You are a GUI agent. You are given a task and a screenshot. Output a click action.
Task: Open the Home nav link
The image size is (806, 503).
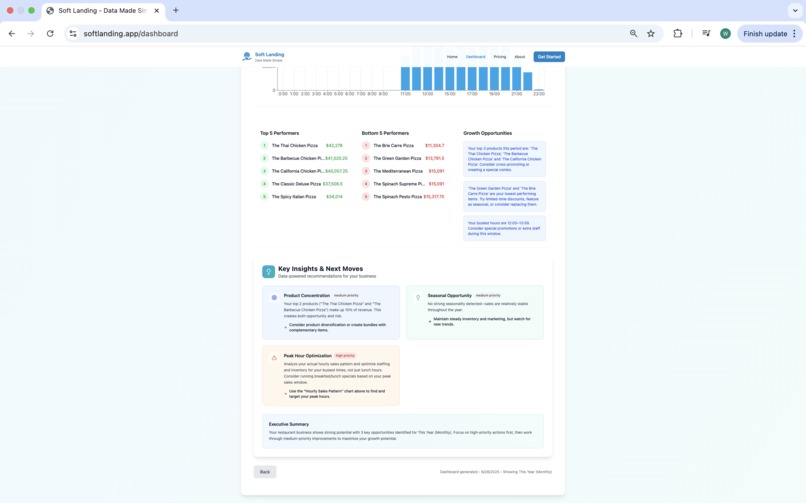452,57
